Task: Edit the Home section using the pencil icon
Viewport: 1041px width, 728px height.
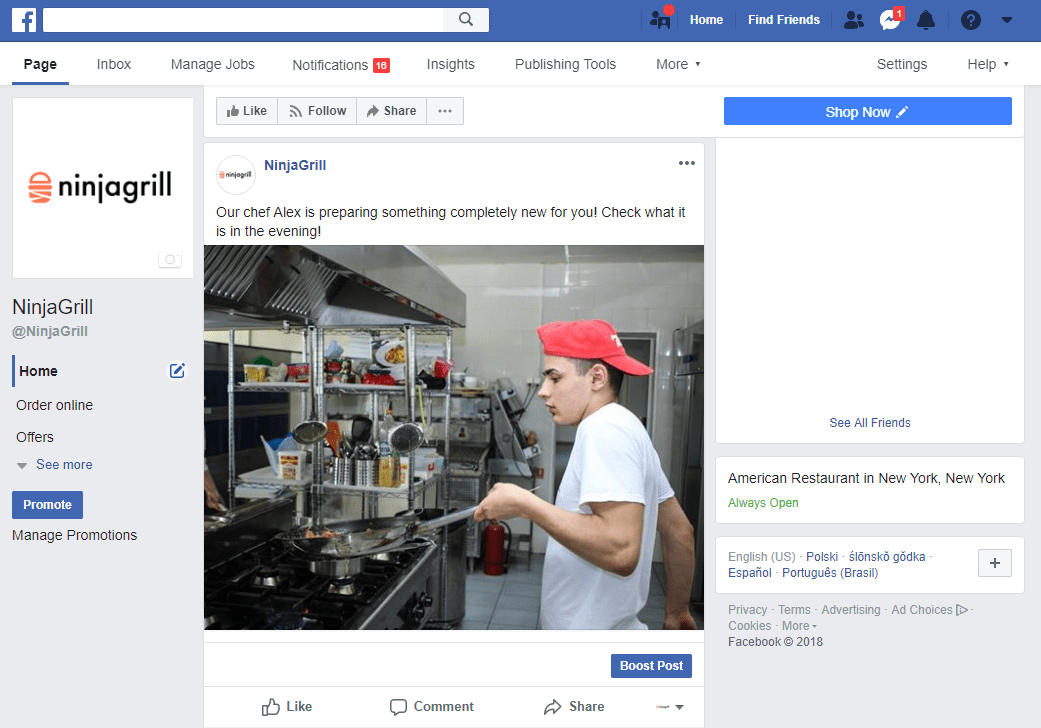Action: (x=177, y=370)
